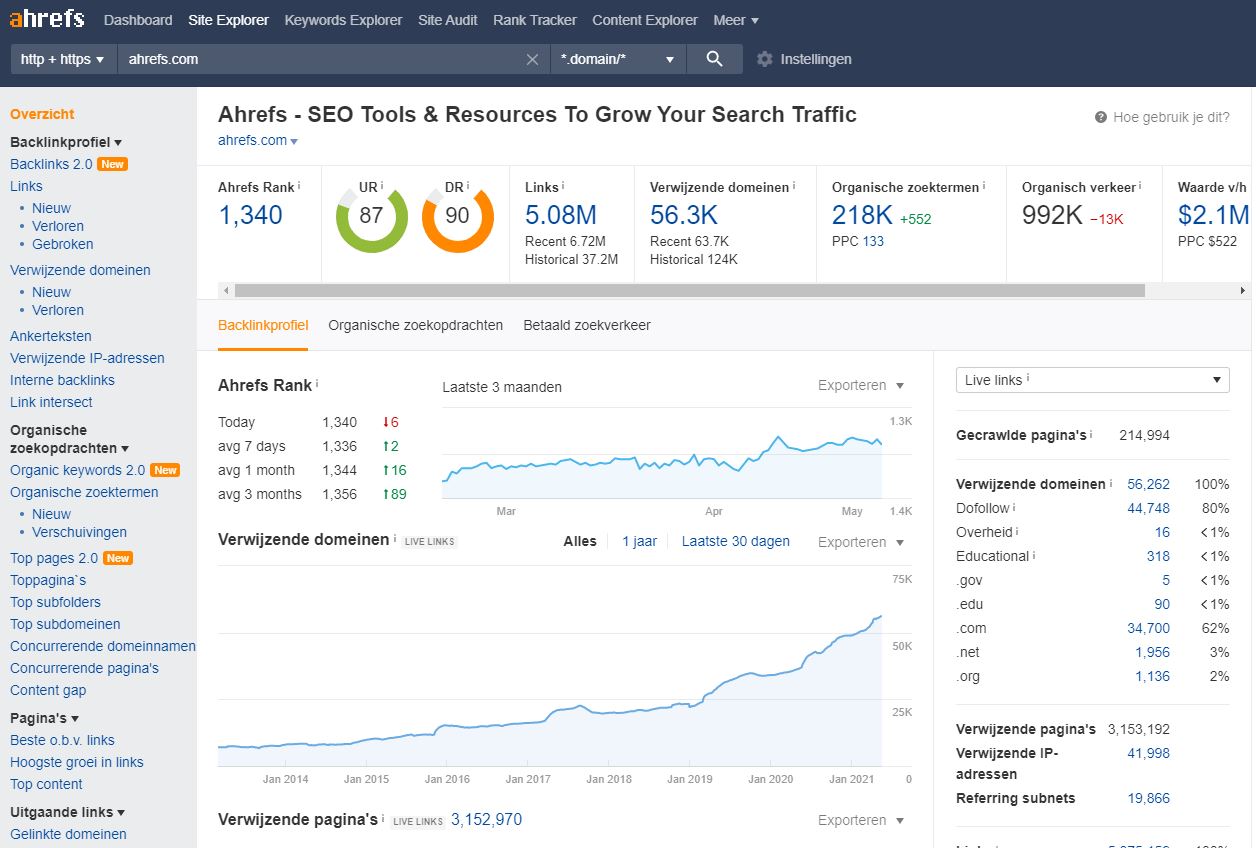This screenshot has height=848, width=1256.
Task: Open Organic keywords 2.0 in sidebar
Action: pos(78,470)
